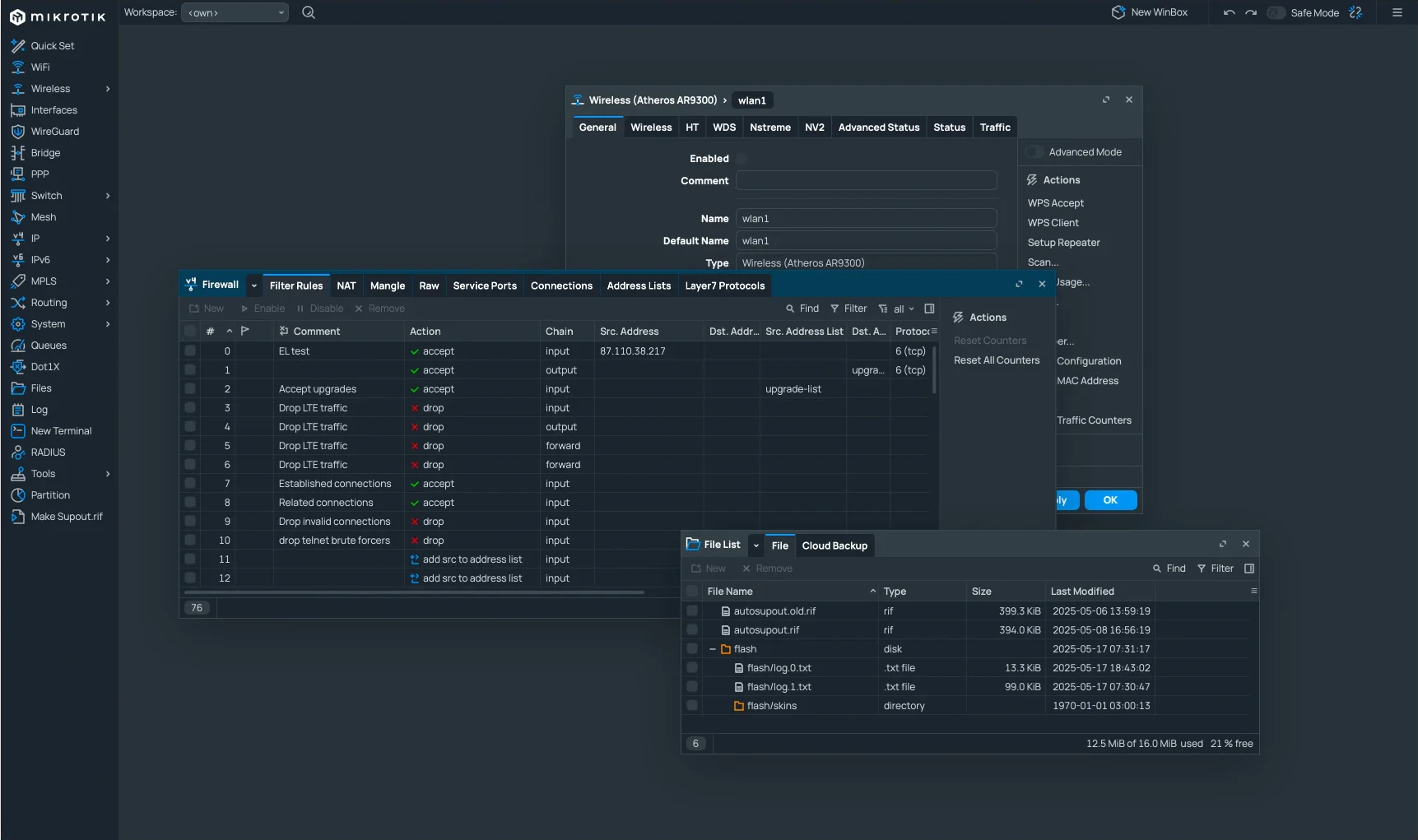Open WireGuard from the sidebar
Viewport: 1418px width, 840px height.
(x=54, y=132)
